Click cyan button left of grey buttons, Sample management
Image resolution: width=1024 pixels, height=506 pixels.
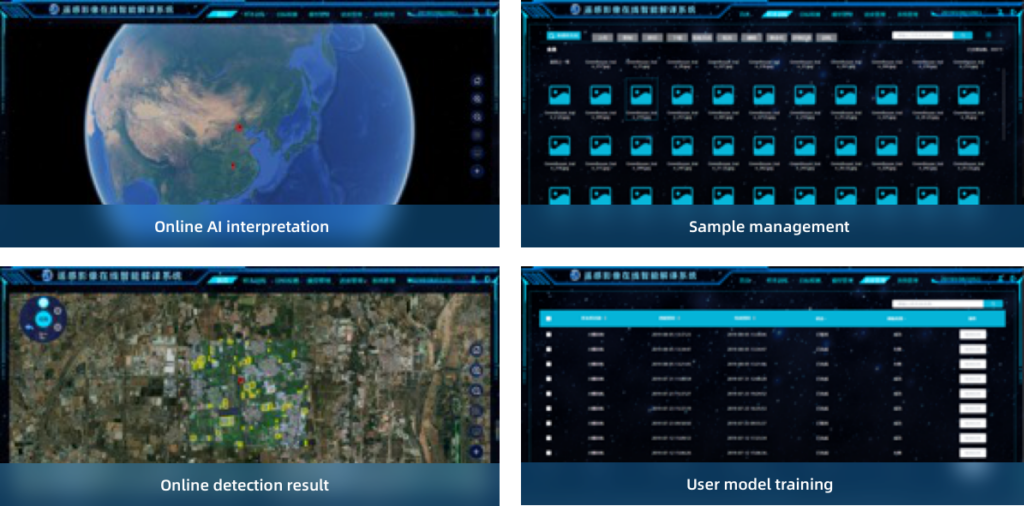tap(565, 36)
